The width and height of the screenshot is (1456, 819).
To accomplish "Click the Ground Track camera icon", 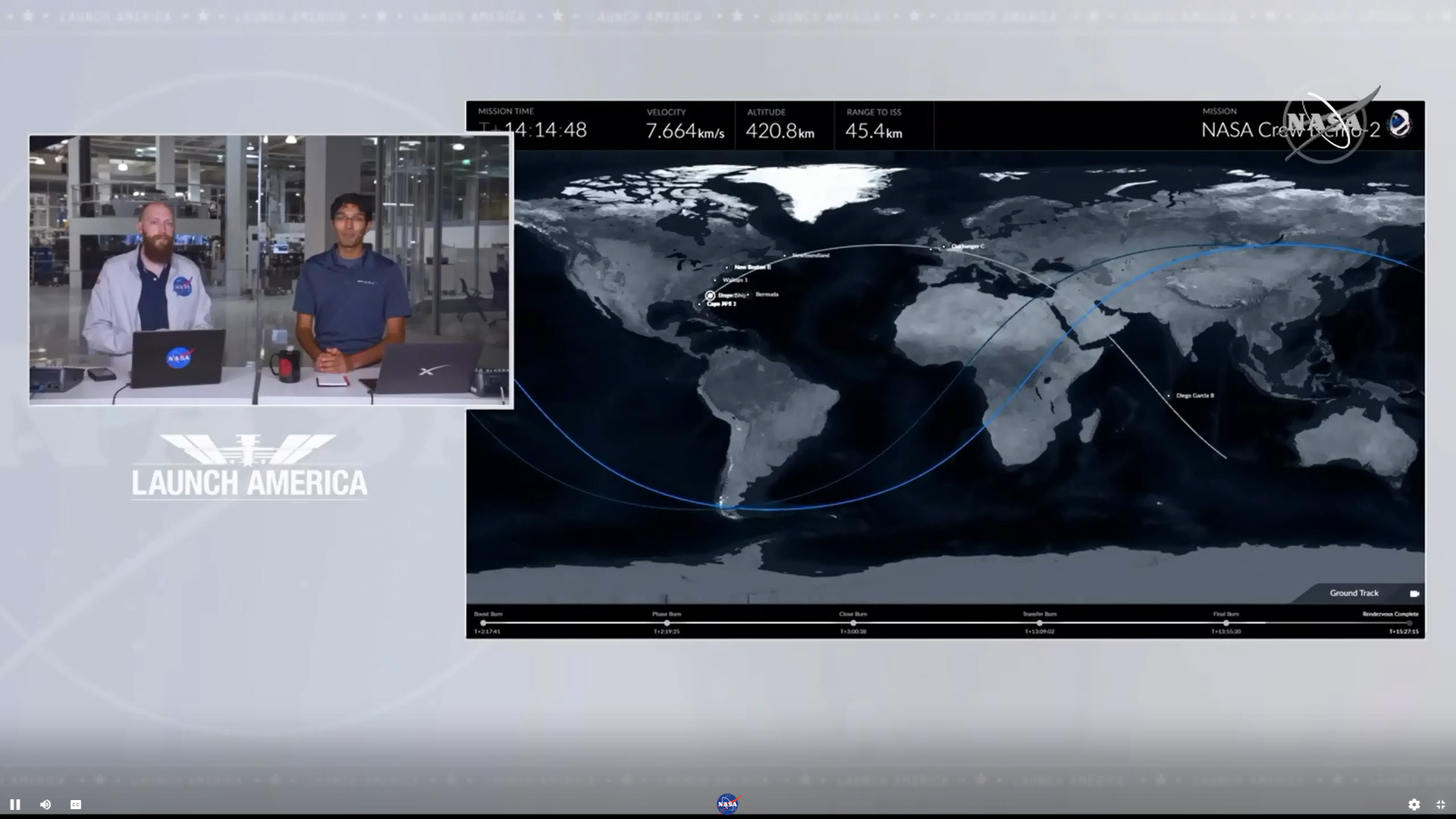I will pyautogui.click(x=1414, y=594).
